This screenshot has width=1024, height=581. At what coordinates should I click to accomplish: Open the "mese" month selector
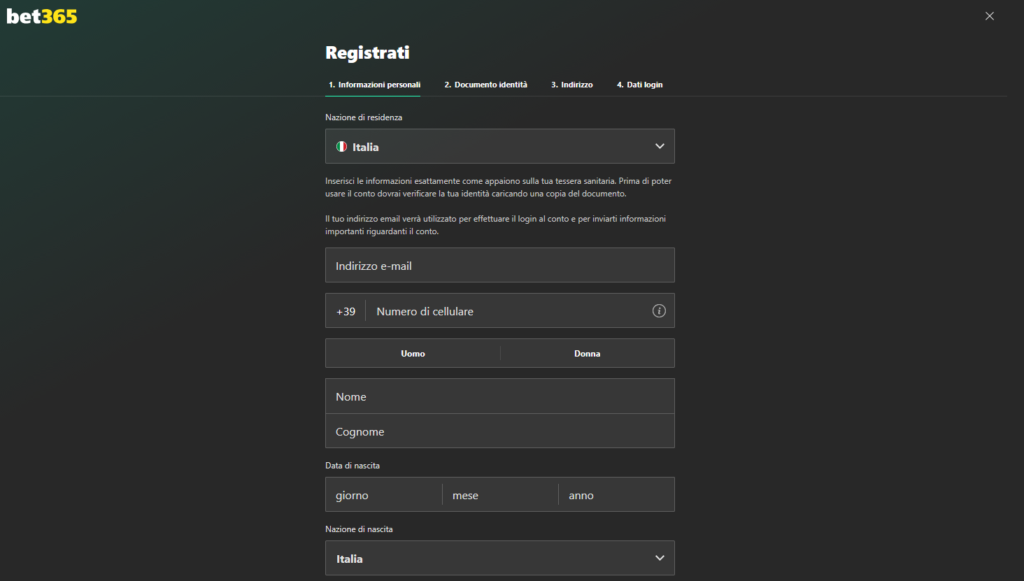click(499, 494)
